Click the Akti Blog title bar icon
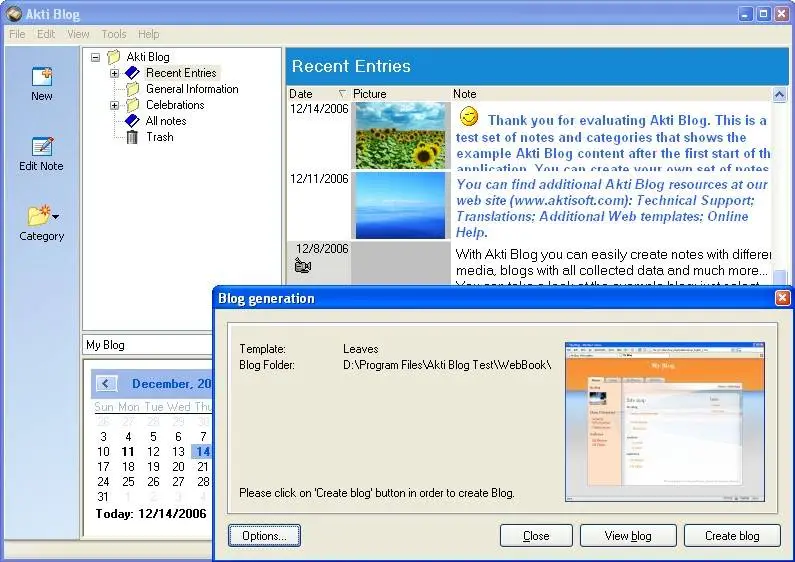This screenshot has width=795, height=562. (x=14, y=14)
